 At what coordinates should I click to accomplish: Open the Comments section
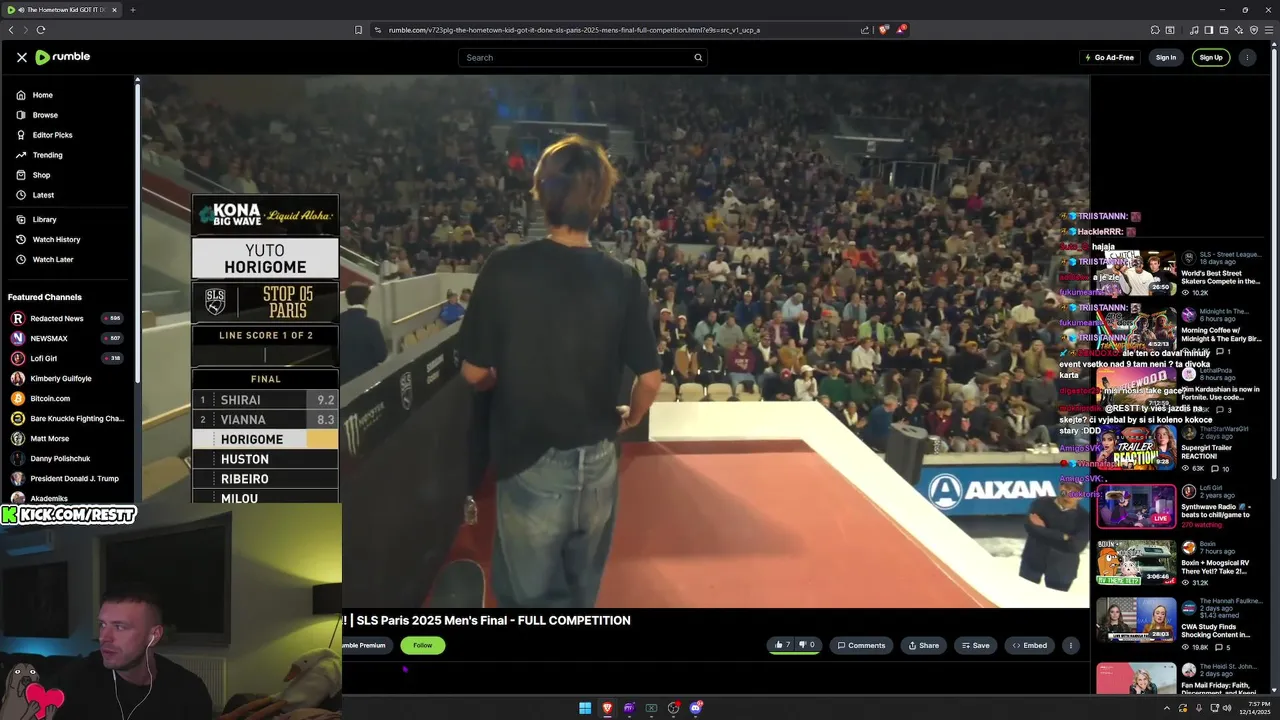(x=861, y=645)
